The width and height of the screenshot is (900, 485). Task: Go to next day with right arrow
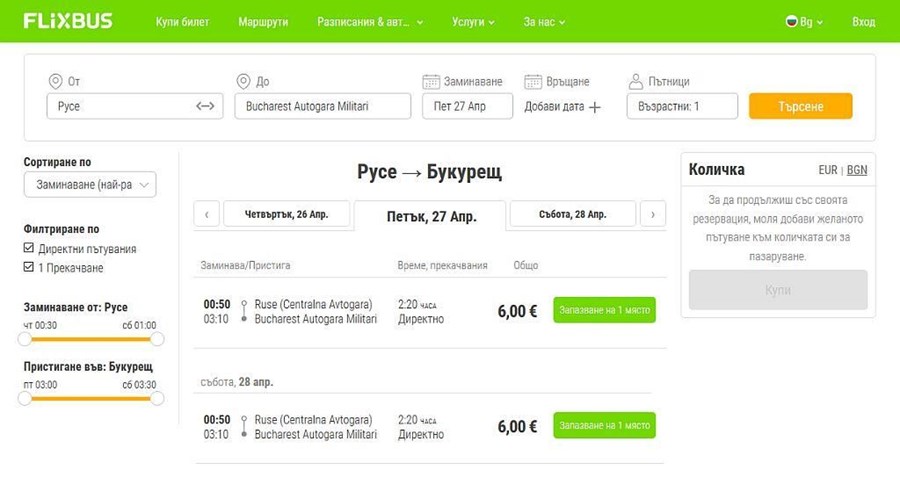point(652,214)
